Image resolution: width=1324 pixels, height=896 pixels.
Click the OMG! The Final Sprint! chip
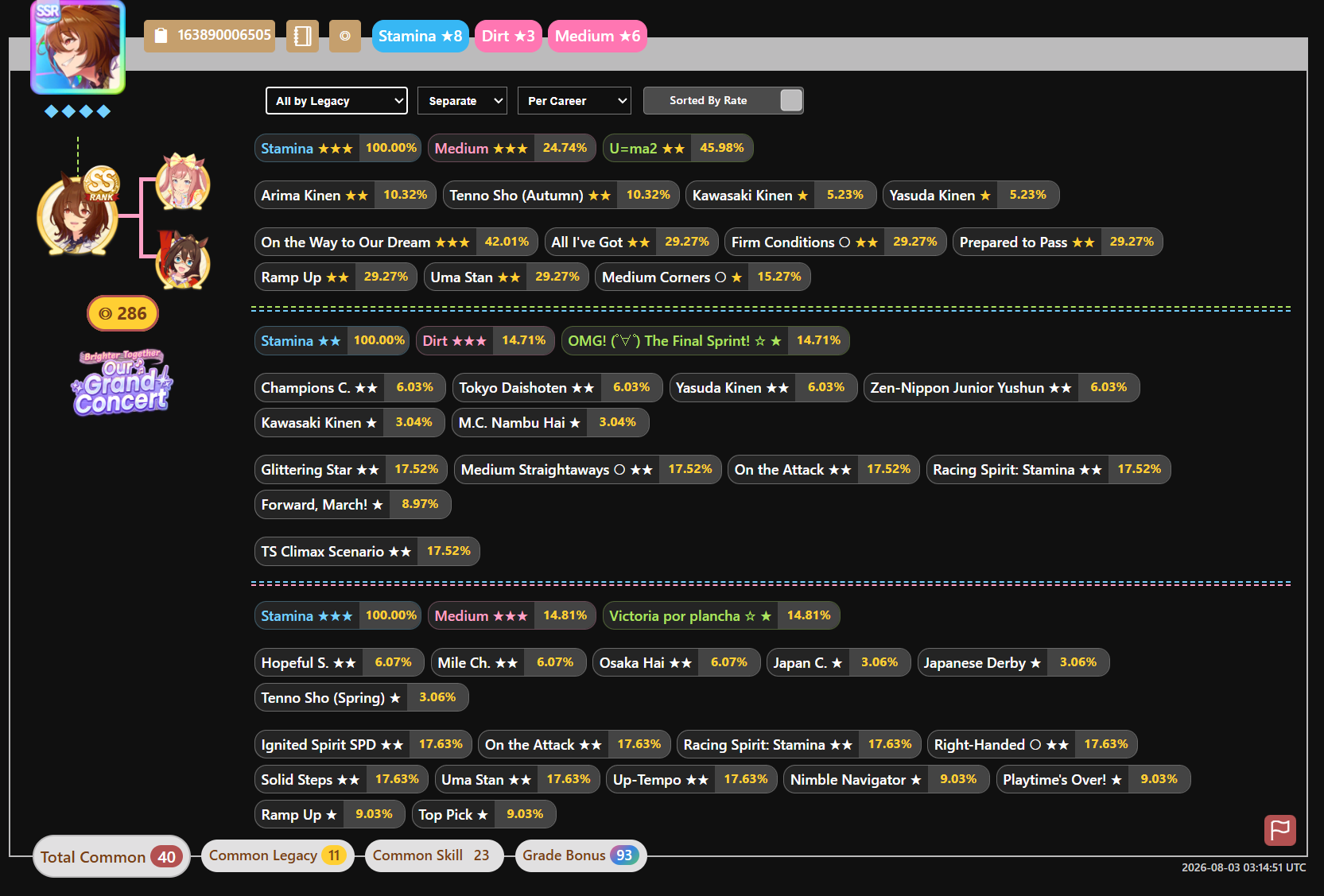(x=706, y=340)
